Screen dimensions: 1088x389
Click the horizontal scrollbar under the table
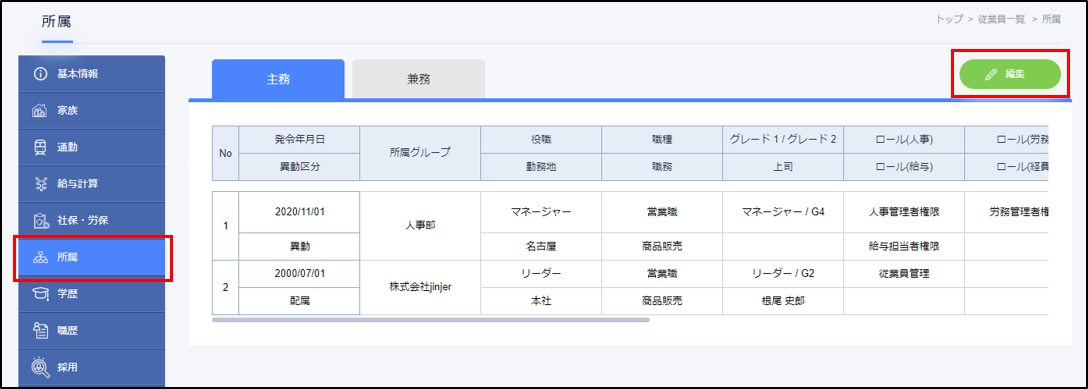[x=430, y=320]
